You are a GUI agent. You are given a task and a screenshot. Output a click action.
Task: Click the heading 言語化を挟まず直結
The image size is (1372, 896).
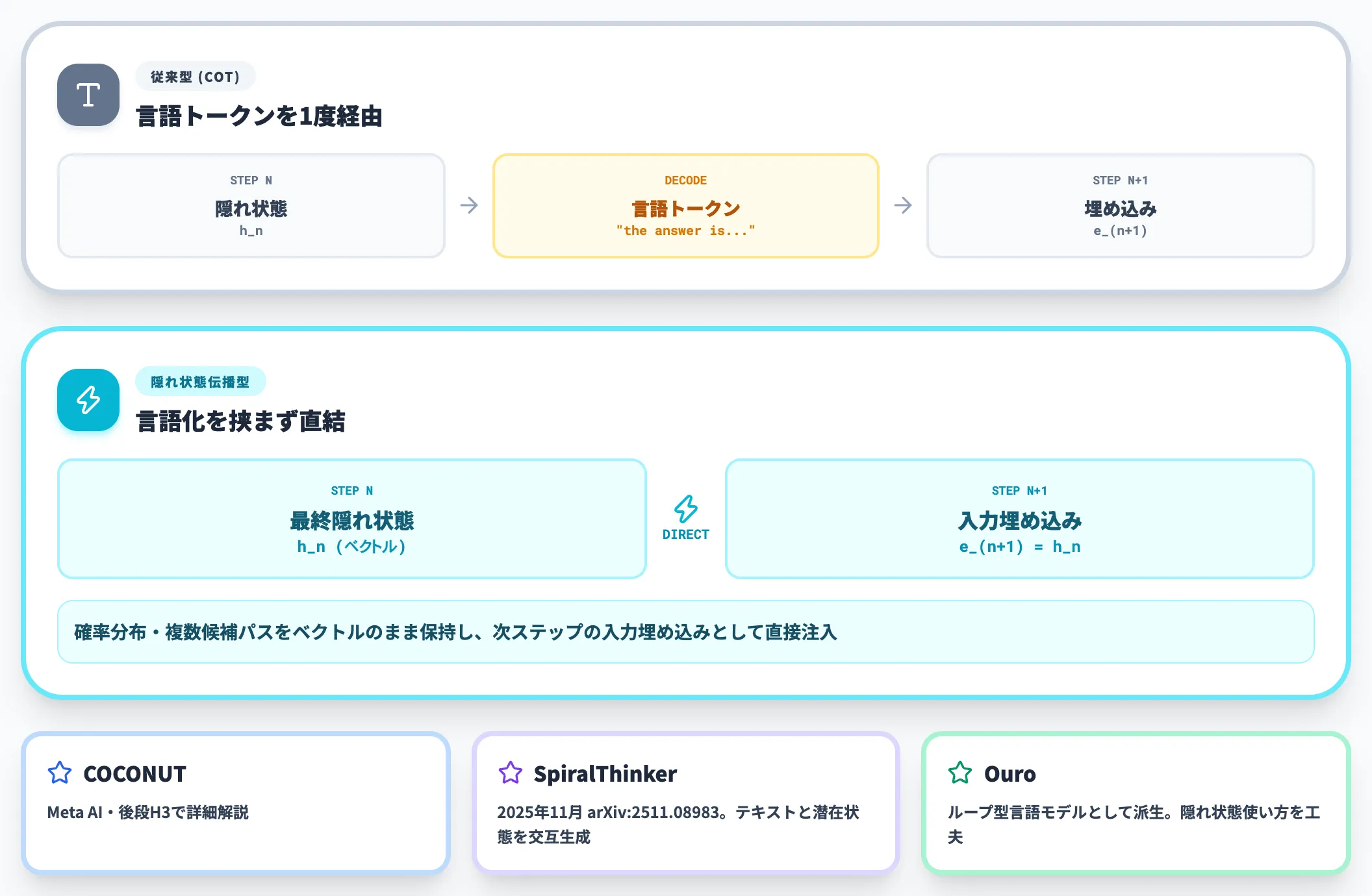[240, 421]
